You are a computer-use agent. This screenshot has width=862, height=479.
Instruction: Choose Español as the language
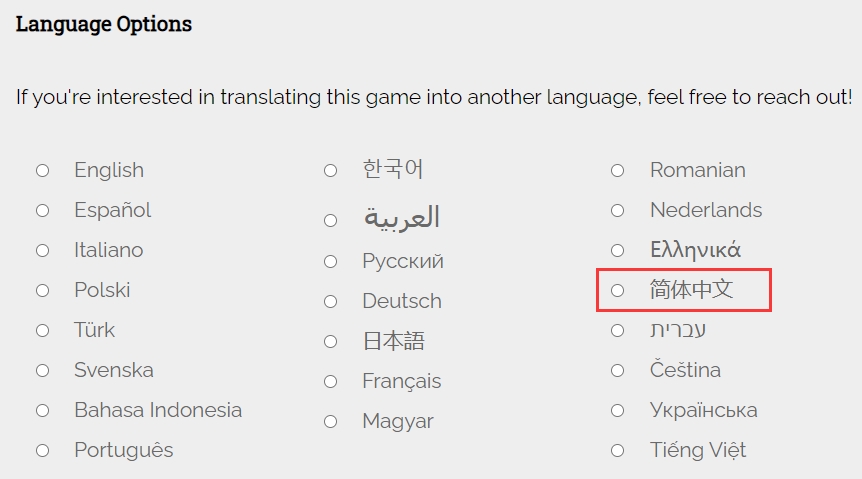pos(43,211)
